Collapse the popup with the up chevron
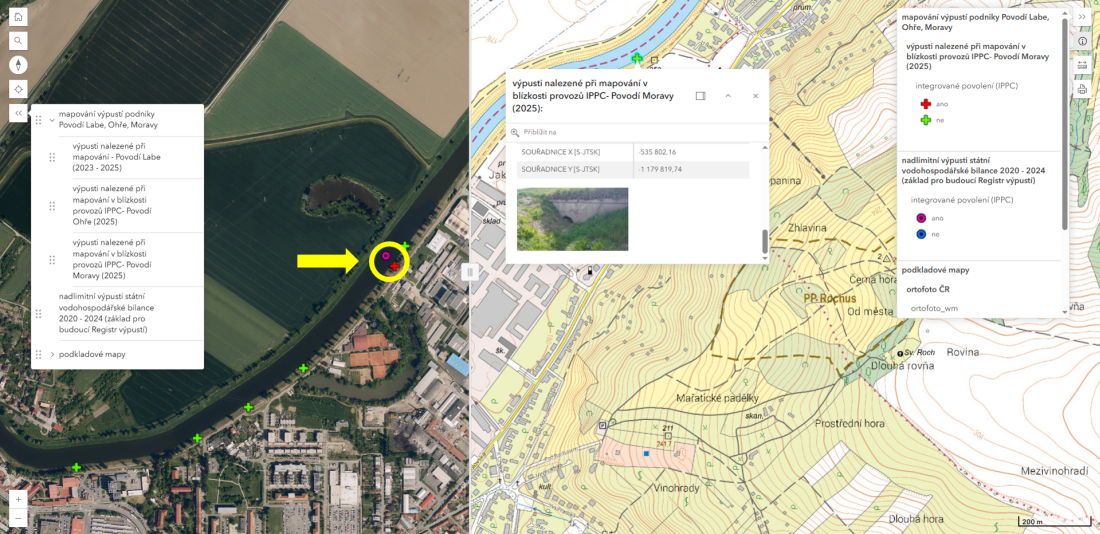The image size is (1100, 534). point(728,96)
